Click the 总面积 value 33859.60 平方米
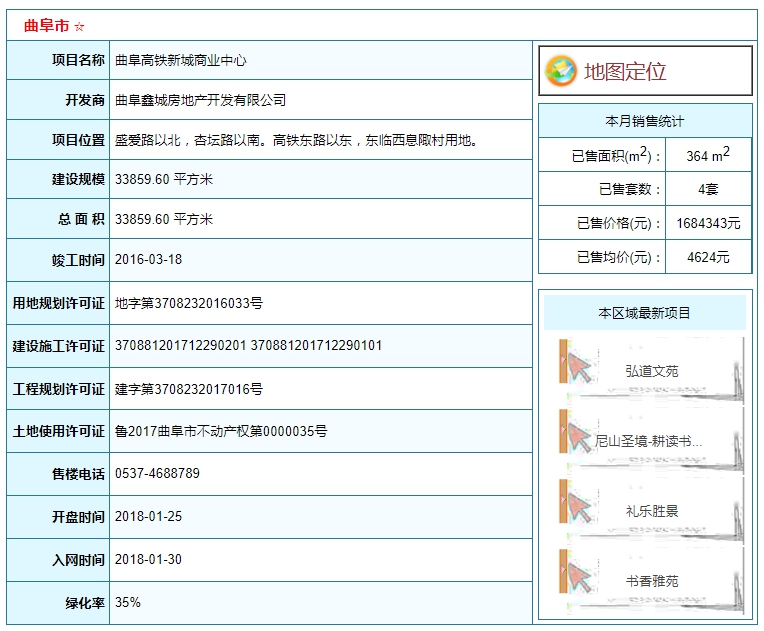Viewport: 764px width, 631px height. [164, 219]
